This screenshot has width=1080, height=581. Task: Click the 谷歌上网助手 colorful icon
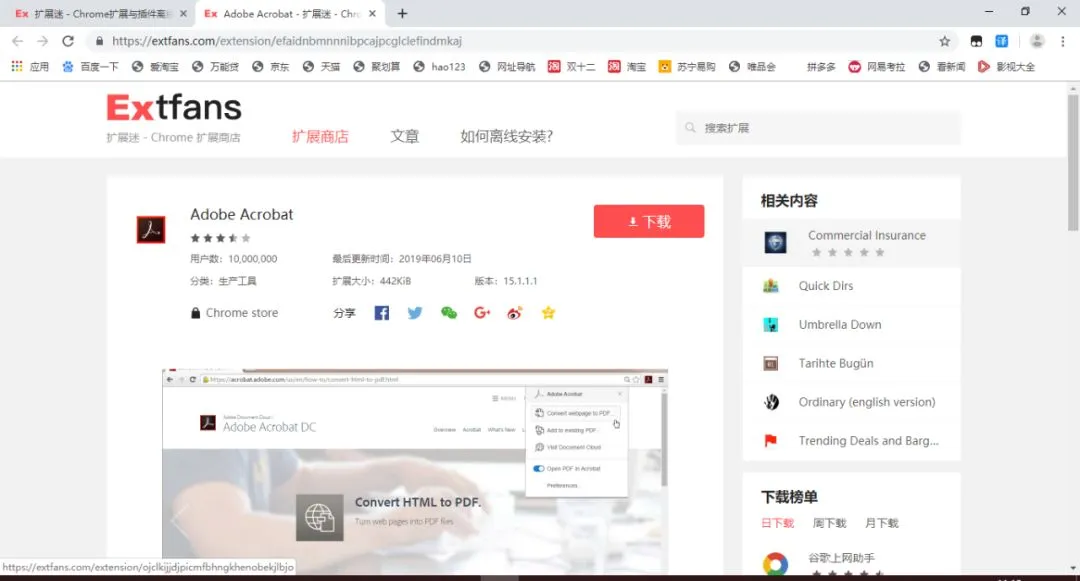(776, 564)
